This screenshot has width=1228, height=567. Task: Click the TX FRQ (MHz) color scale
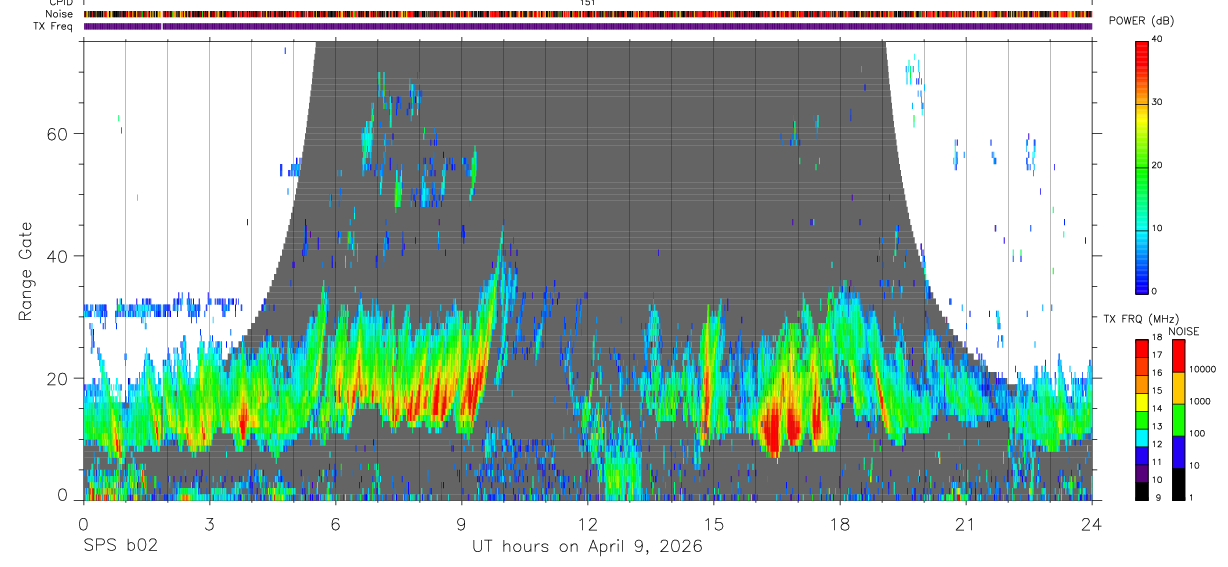pos(1142,419)
